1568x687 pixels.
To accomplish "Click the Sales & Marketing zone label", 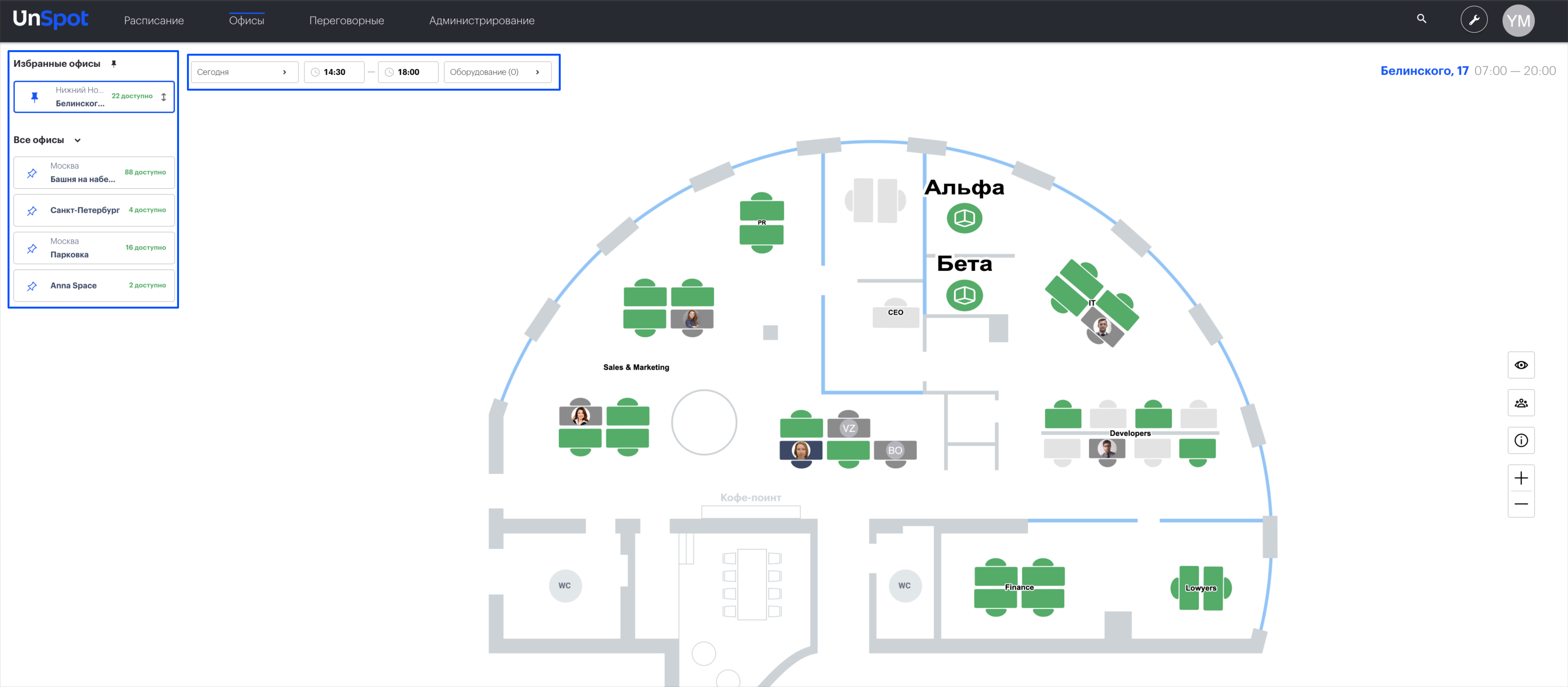I will (x=636, y=367).
